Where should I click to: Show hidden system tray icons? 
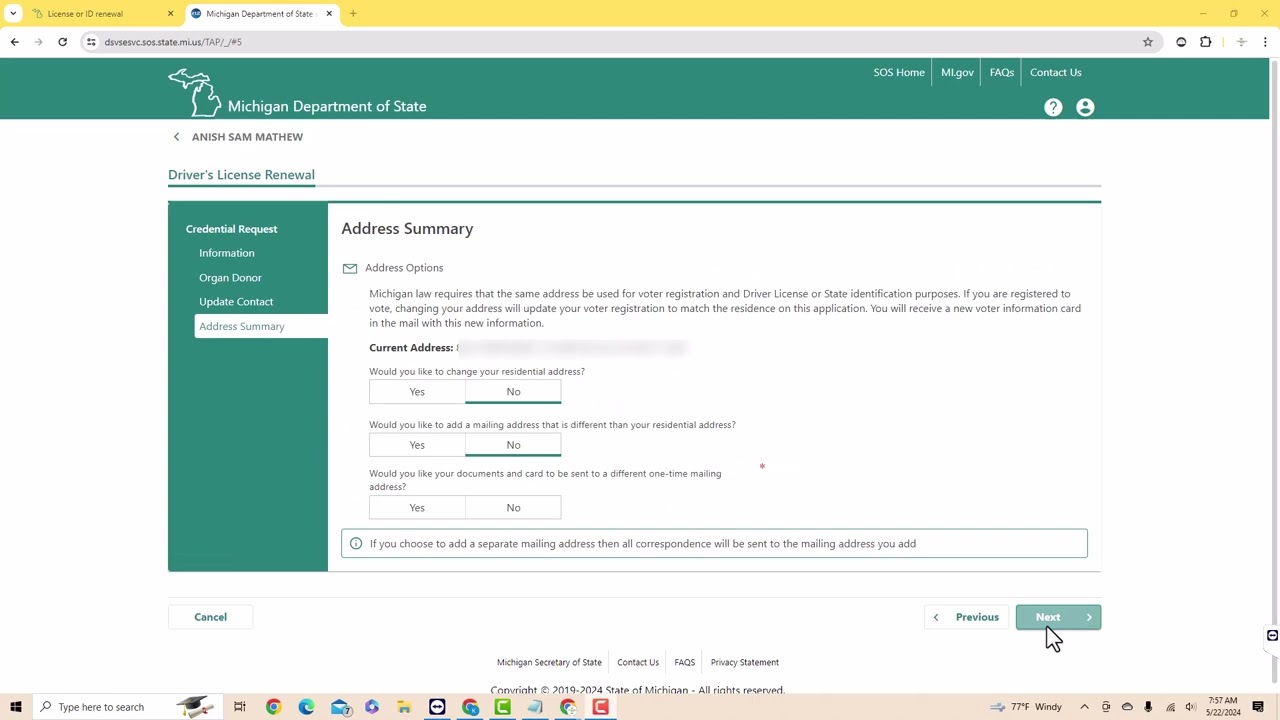[1084, 707]
